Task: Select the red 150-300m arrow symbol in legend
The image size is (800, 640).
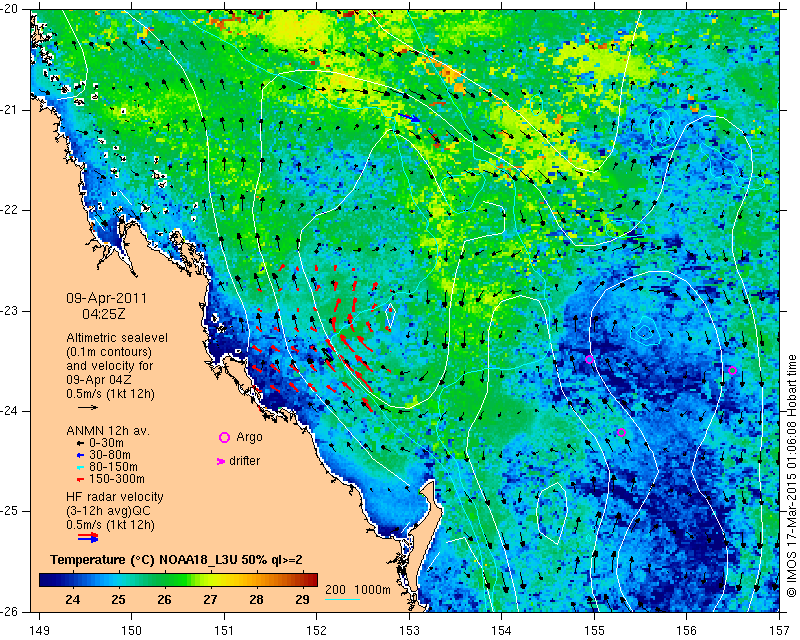Action: pos(80,480)
